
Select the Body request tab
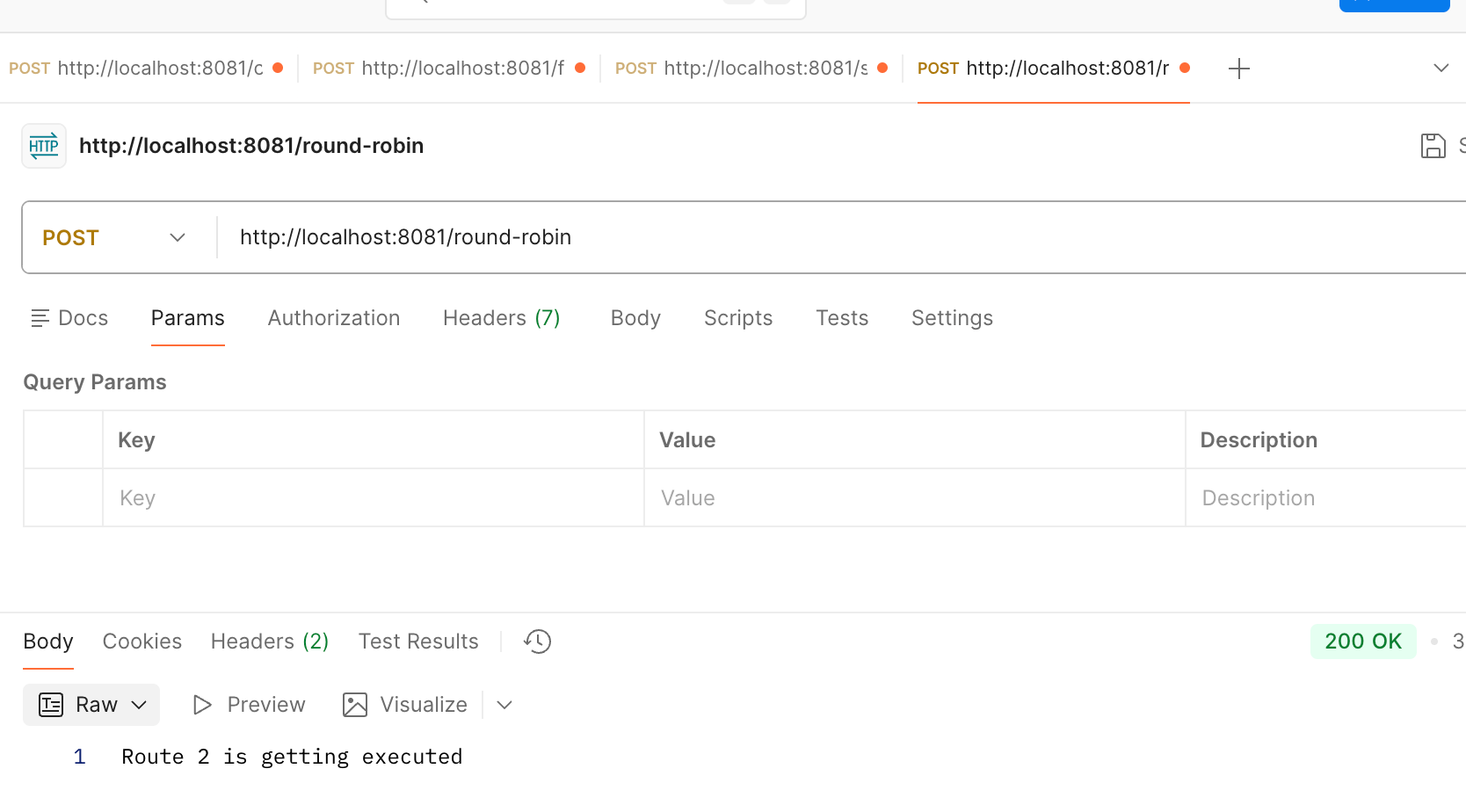tap(635, 318)
